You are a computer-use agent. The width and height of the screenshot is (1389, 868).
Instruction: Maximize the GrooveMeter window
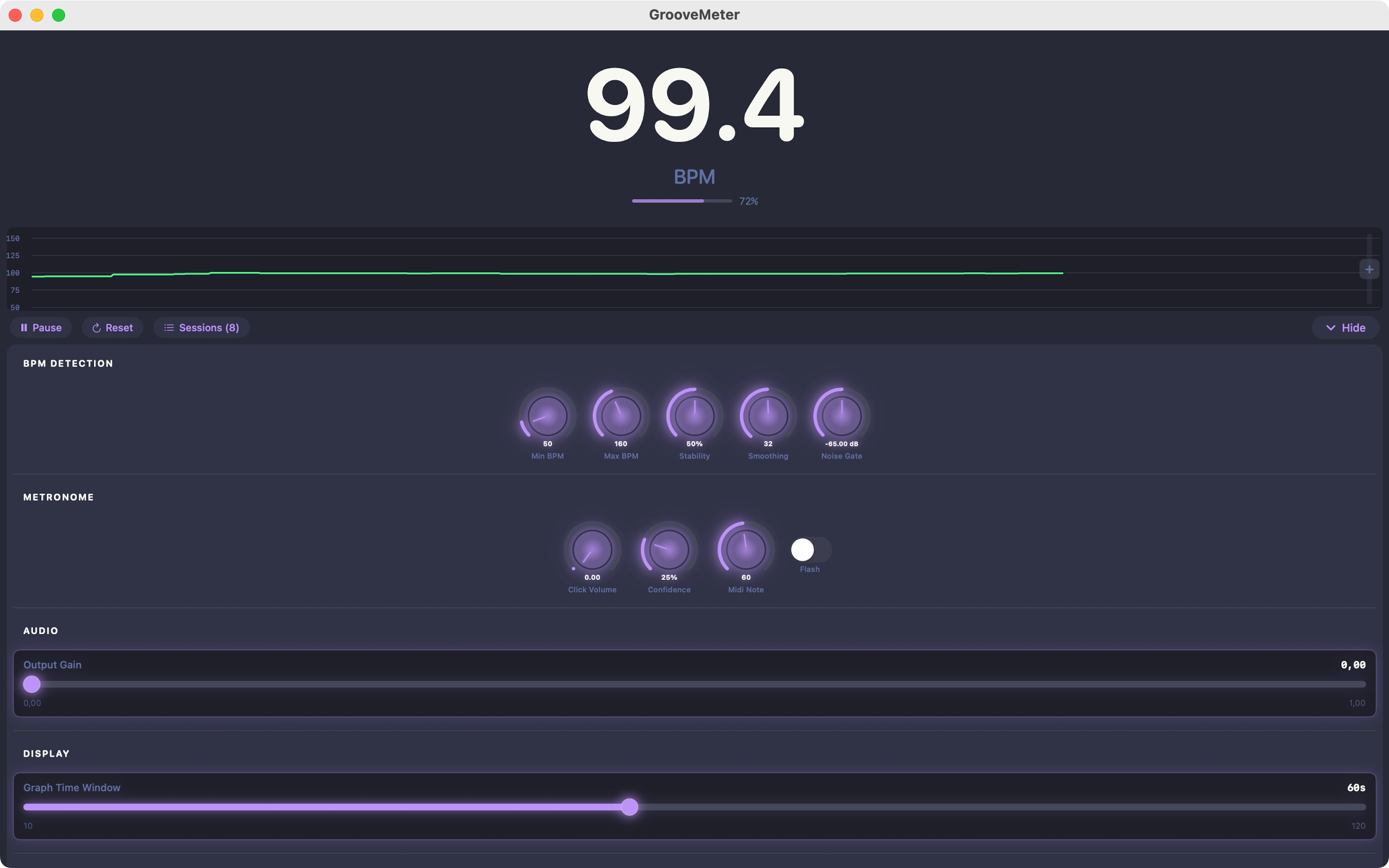[59, 15]
